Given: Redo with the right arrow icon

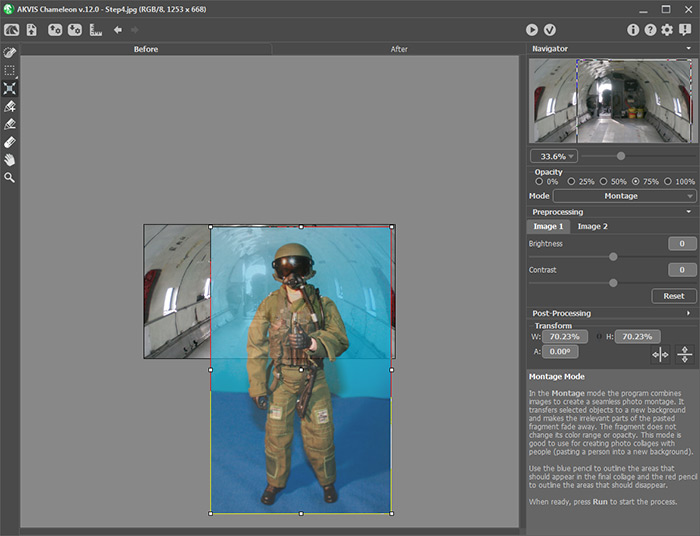Looking at the screenshot, I should tap(134, 30).
